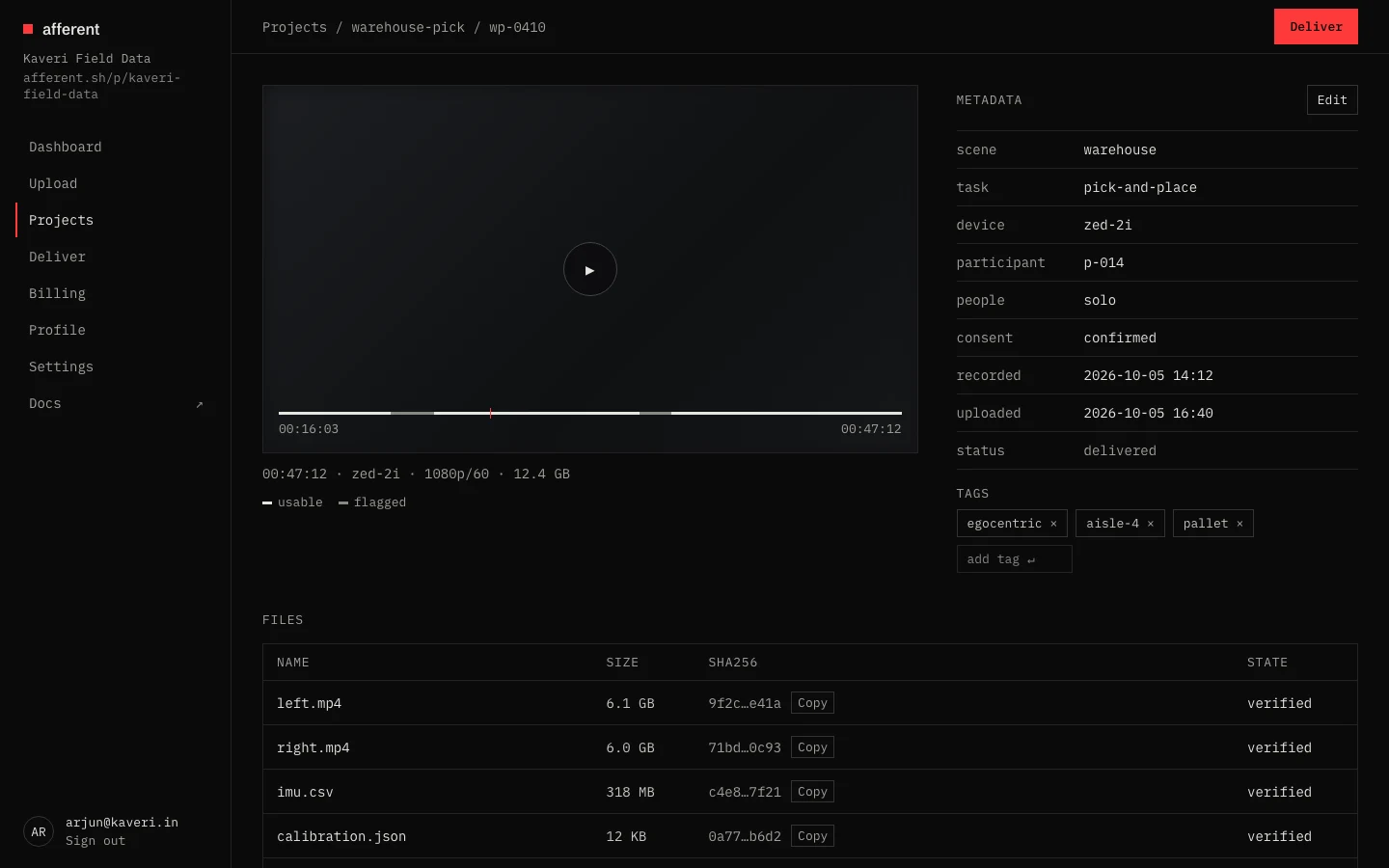Copy SHA256 of right.mp4
Viewport: 1389px width, 868px height.
point(812,747)
